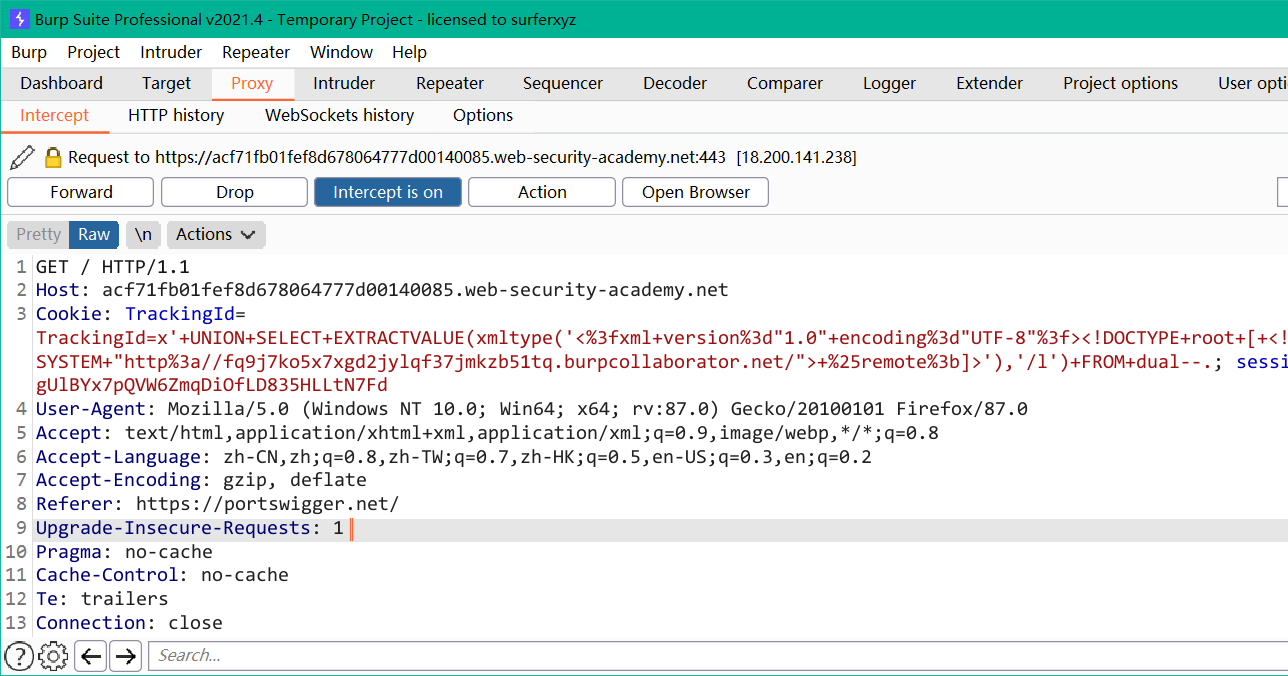Switch to Target tab
1288x676 pixels.
[x=166, y=83]
